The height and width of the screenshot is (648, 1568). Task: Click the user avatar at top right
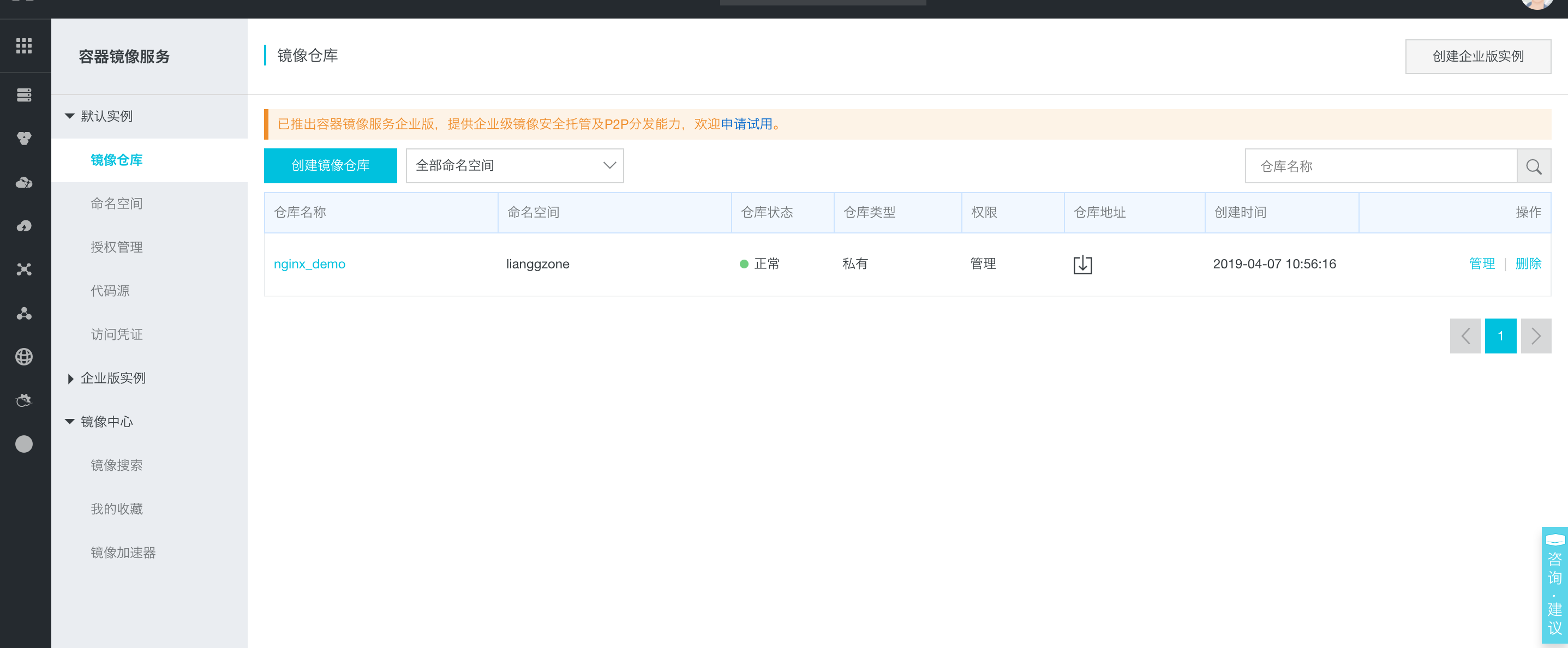tap(1537, 4)
